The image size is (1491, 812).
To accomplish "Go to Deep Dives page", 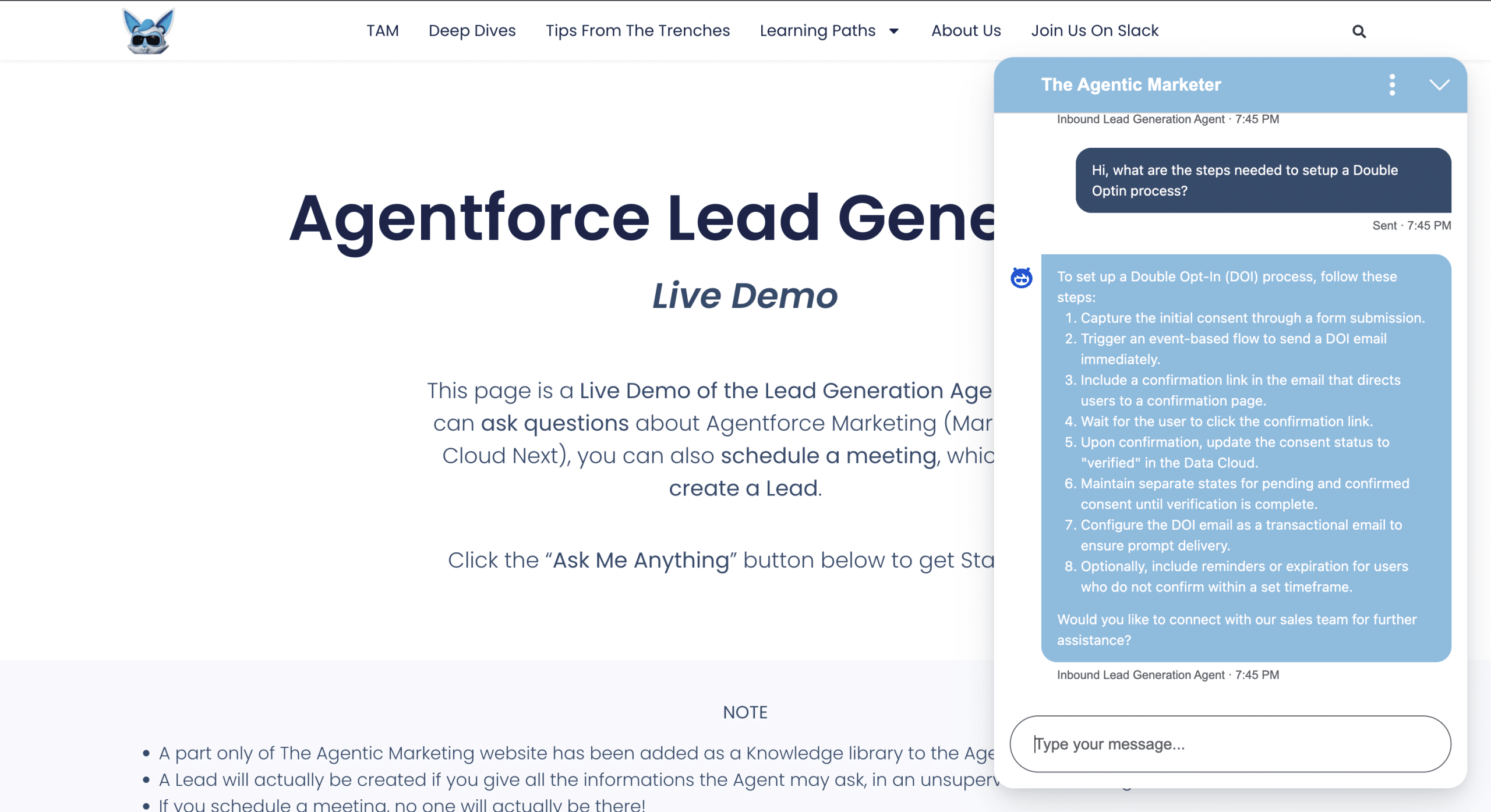I will pos(472,31).
